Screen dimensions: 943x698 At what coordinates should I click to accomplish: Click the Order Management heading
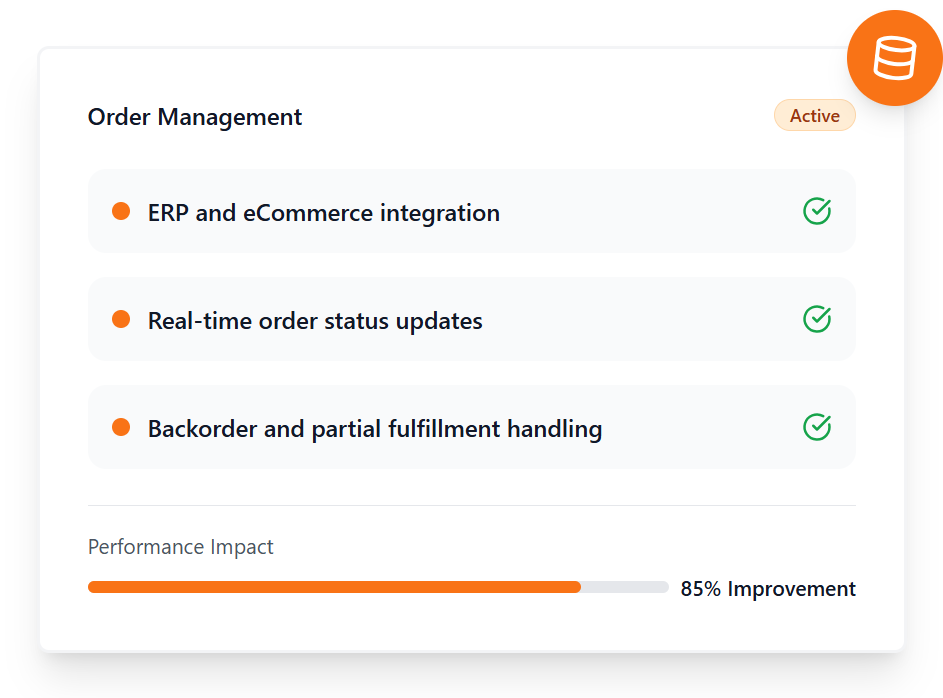(195, 117)
